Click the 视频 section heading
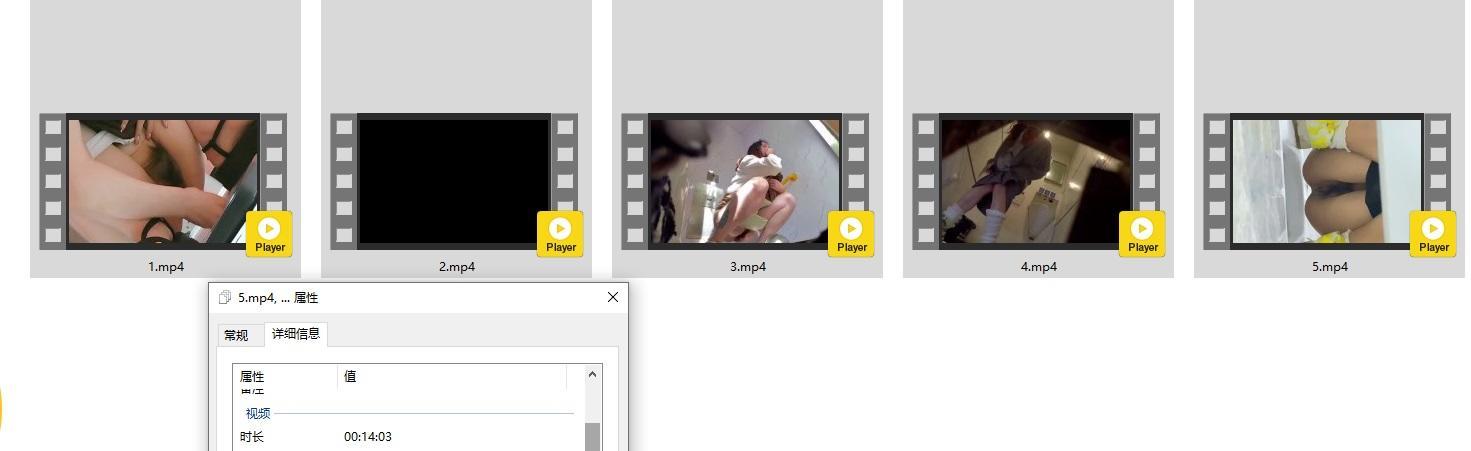This screenshot has width=1471, height=451. click(258, 413)
